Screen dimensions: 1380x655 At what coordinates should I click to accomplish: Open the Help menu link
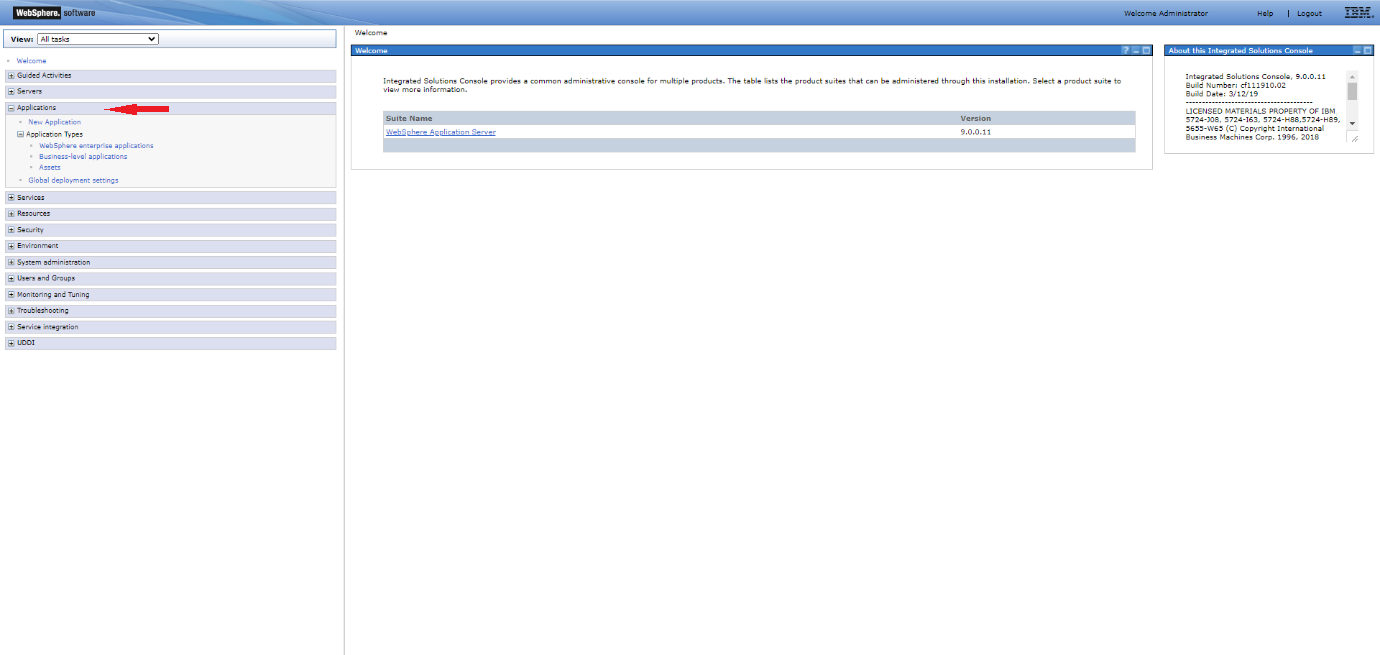[1265, 12]
